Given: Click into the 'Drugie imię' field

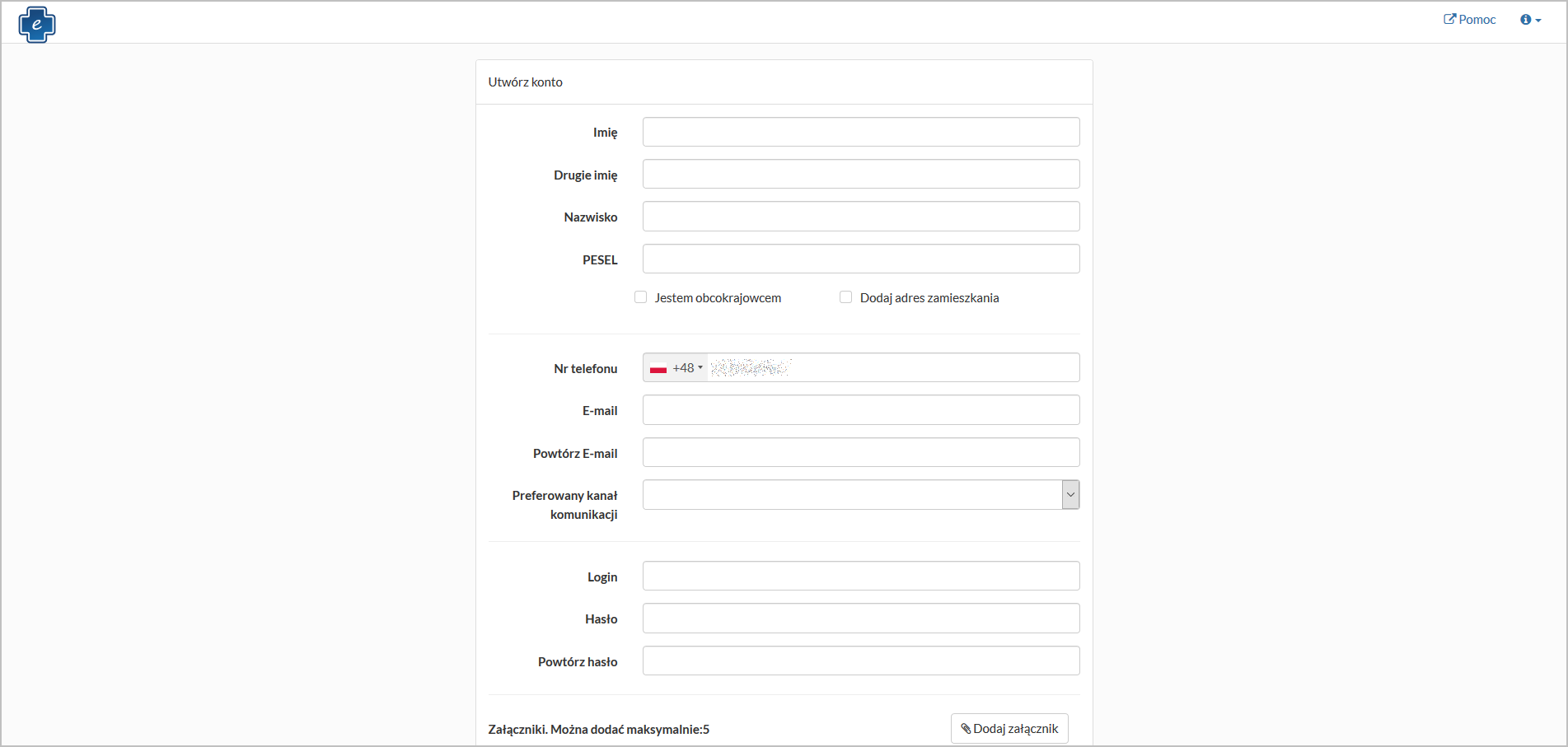Looking at the screenshot, I should [x=860, y=175].
